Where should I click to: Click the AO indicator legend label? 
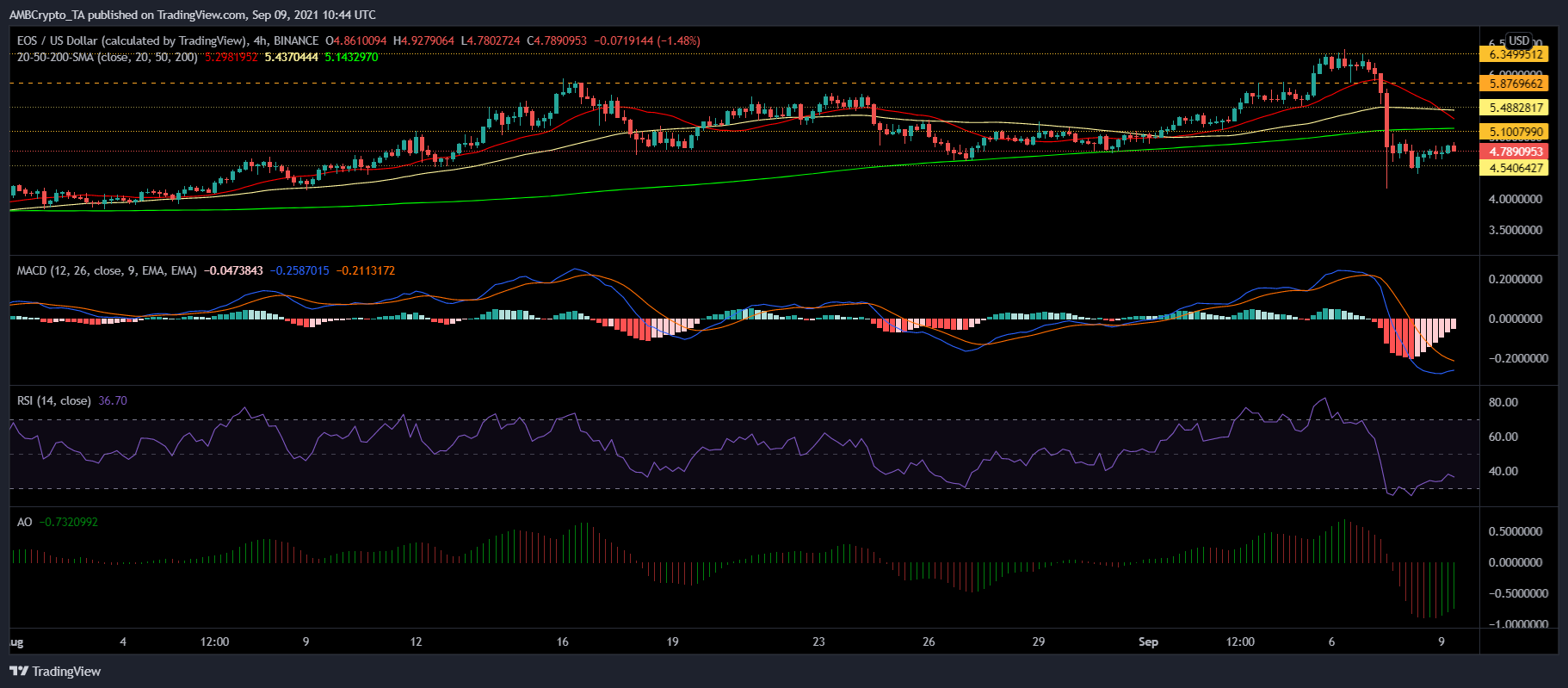[x=25, y=522]
